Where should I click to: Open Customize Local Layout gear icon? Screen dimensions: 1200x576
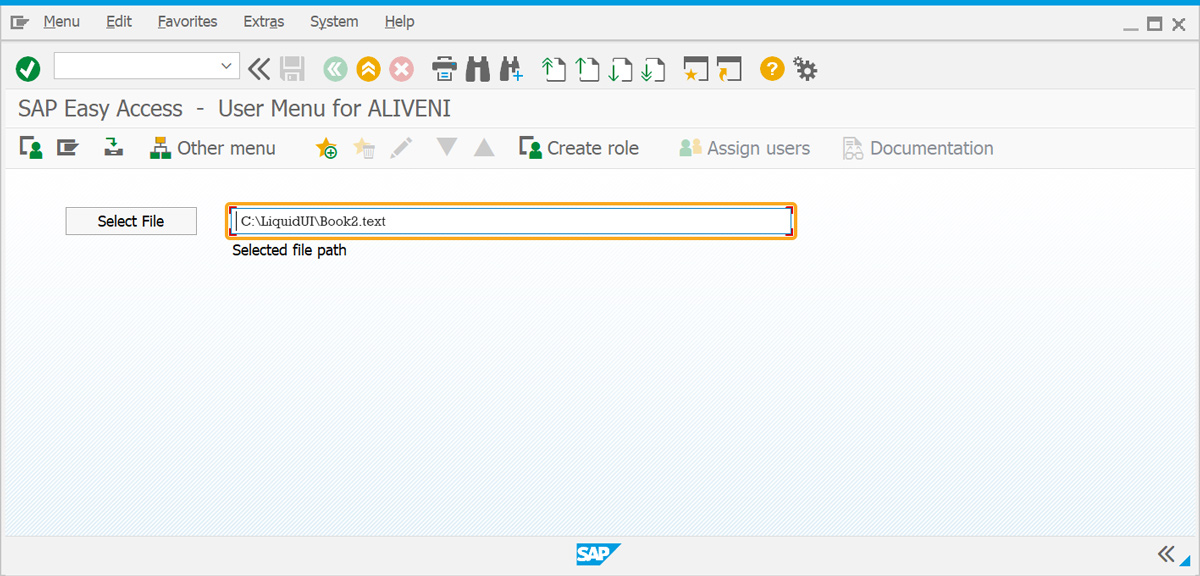click(x=805, y=68)
